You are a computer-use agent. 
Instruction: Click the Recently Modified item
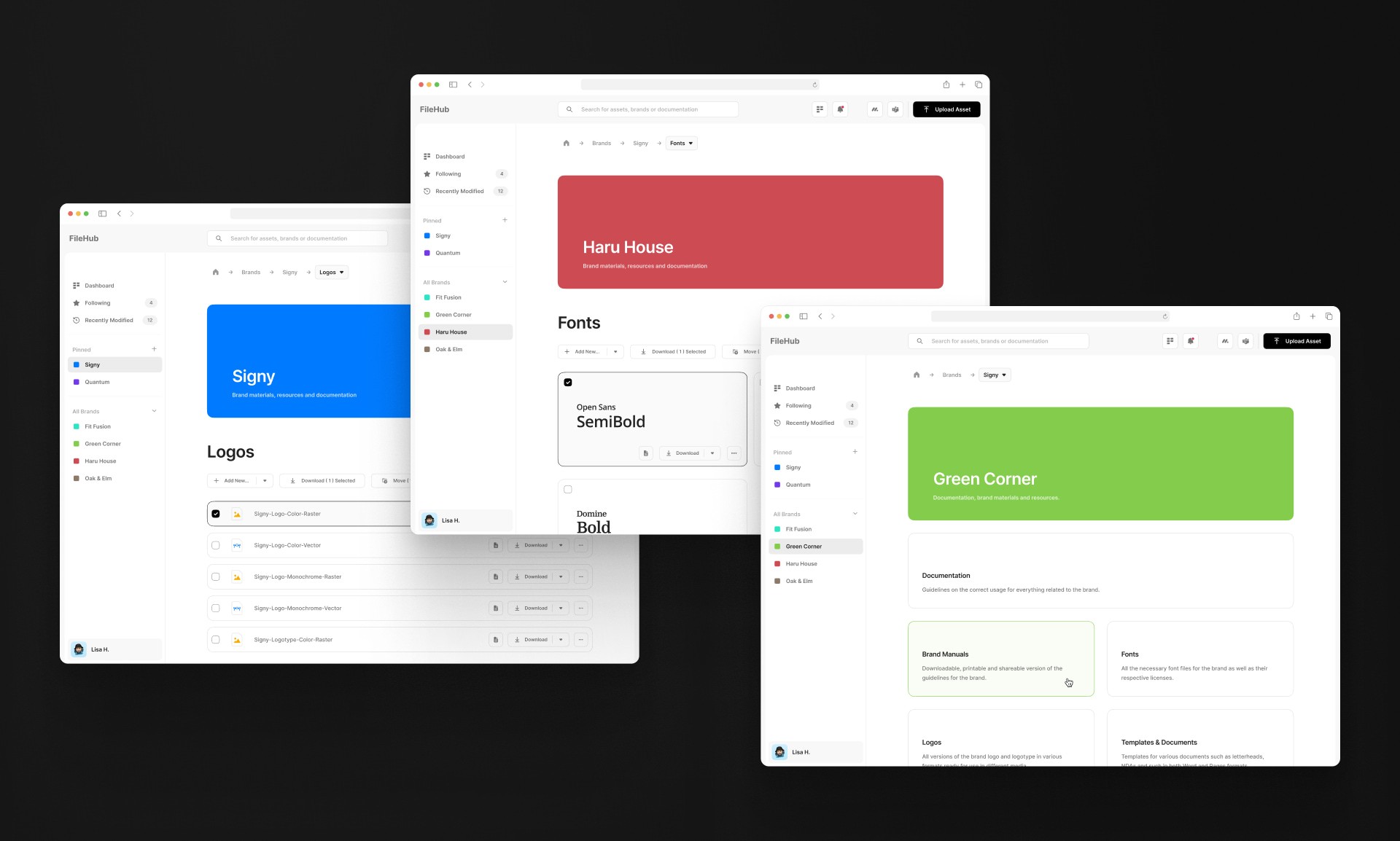point(109,319)
